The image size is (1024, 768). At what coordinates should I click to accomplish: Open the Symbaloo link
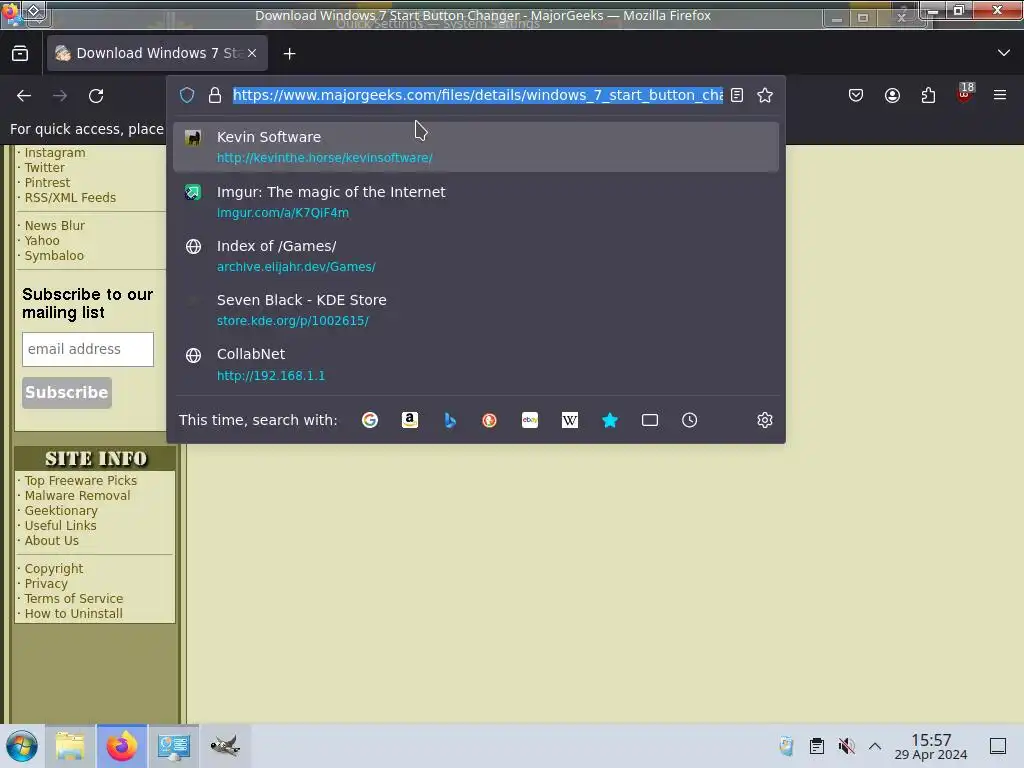(x=54, y=256)
